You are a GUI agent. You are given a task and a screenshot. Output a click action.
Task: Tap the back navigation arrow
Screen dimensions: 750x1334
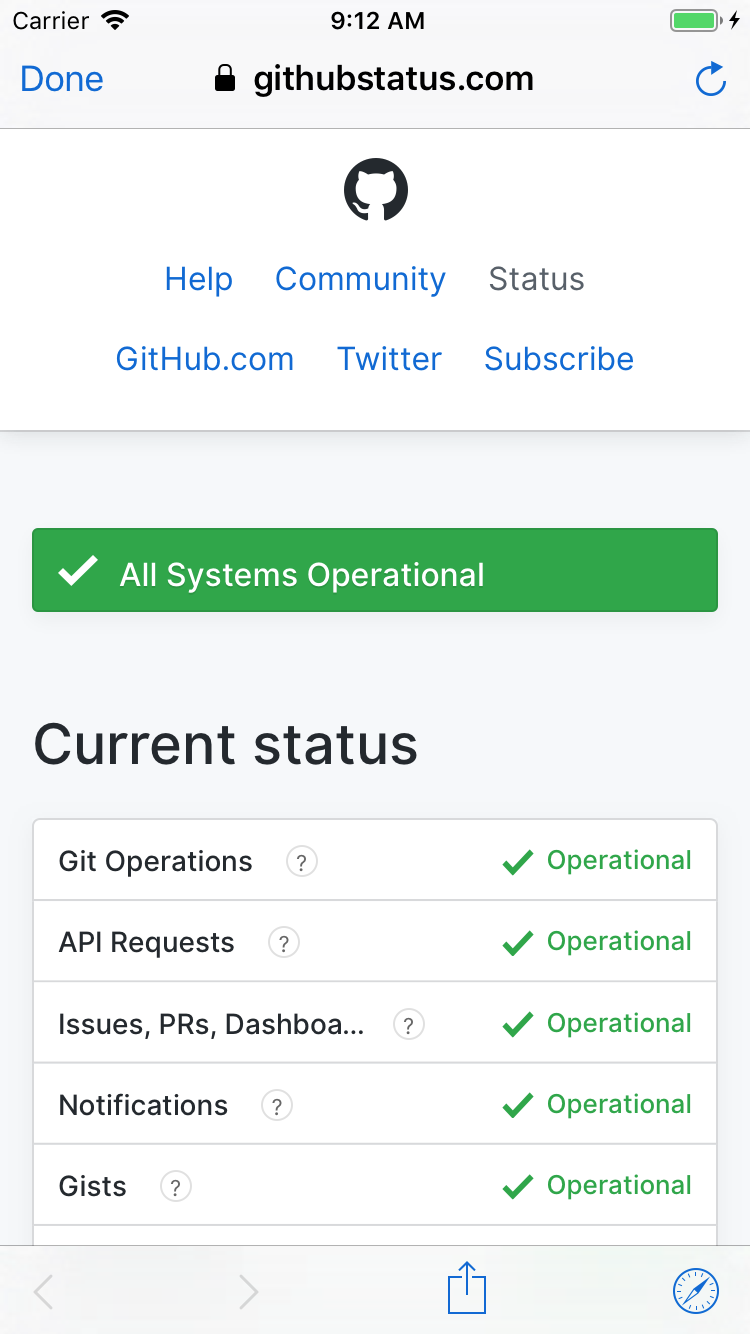coord(43,1292)
